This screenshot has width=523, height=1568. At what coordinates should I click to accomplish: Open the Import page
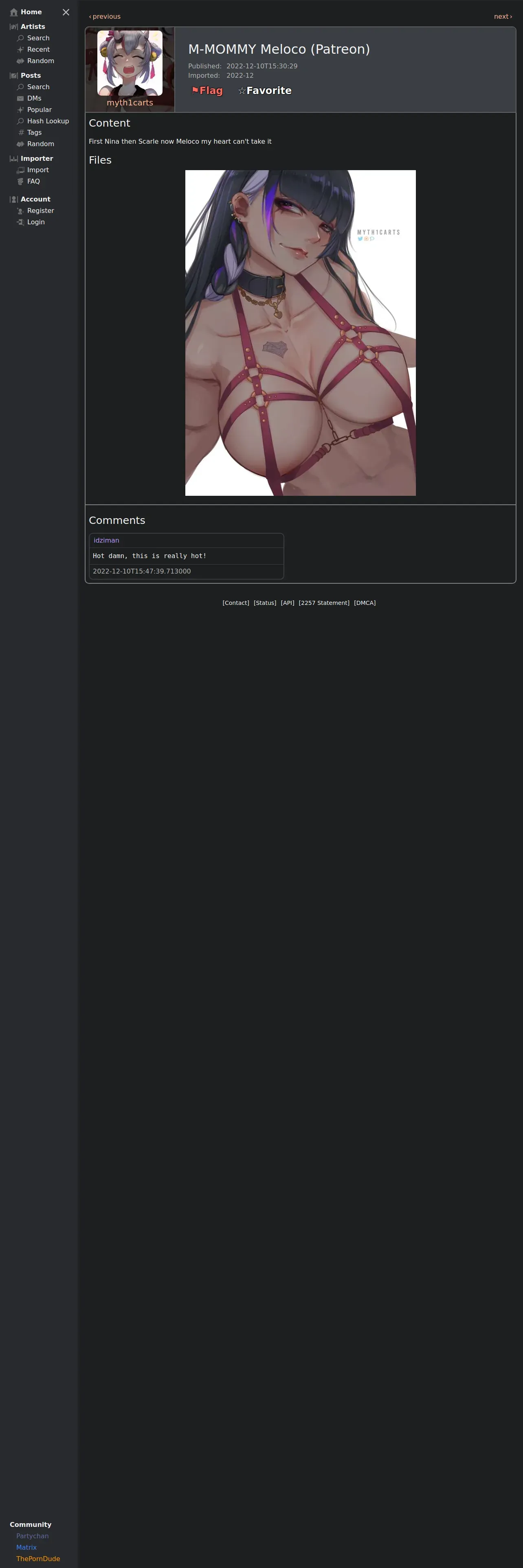38,171
